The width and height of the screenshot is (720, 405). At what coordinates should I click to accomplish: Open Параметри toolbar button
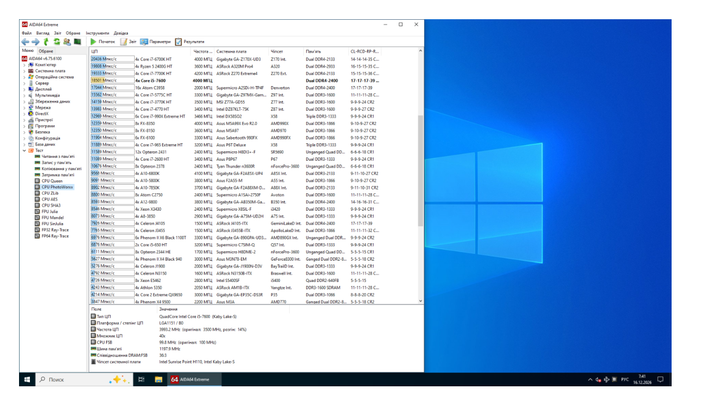click(155, 42)
